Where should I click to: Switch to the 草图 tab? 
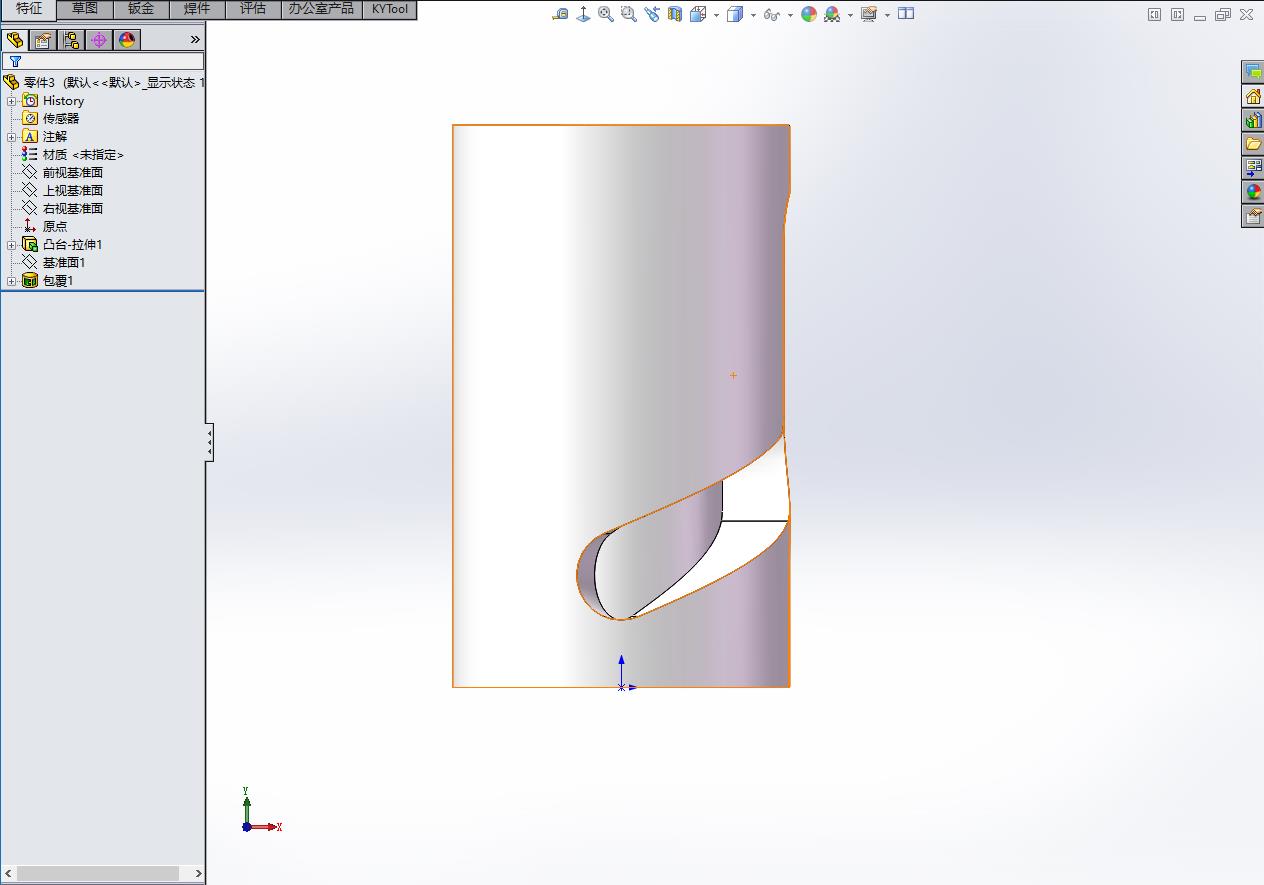coord(85,9)
